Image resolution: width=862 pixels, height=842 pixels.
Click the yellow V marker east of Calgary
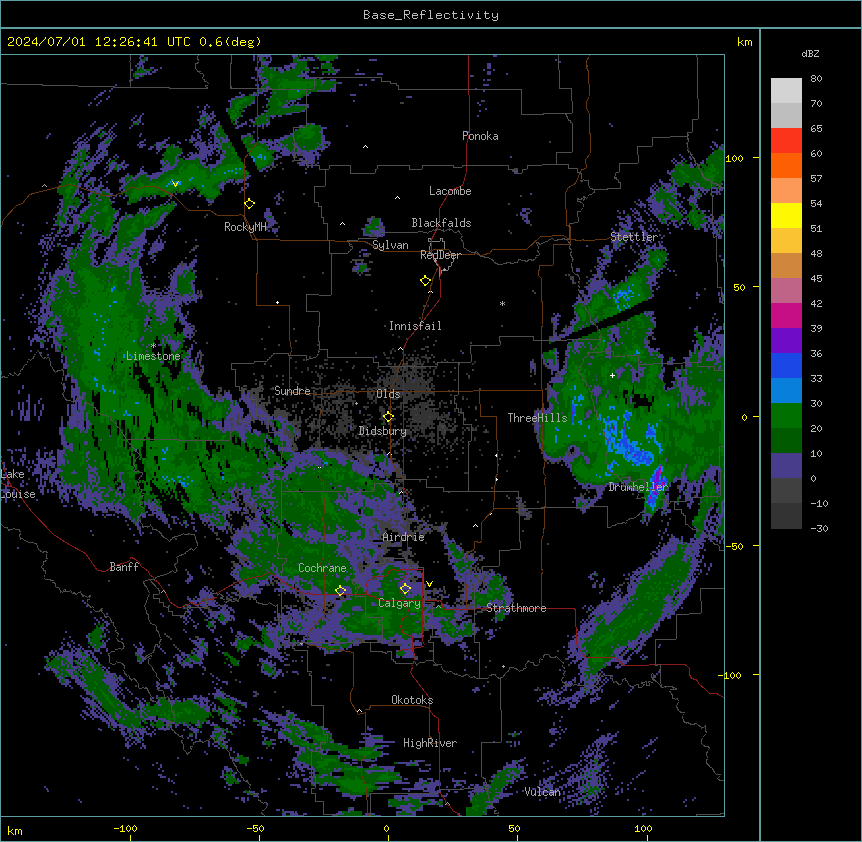tap(429, 584)
